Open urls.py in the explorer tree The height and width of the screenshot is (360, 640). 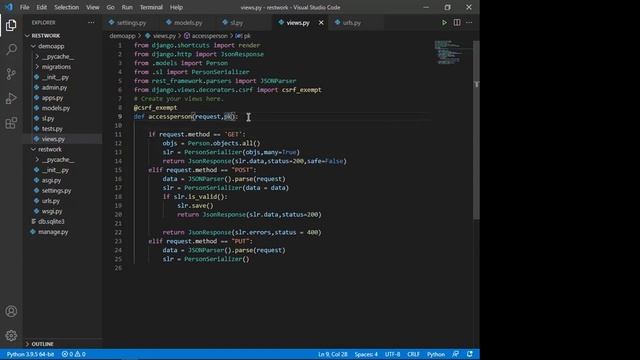[51, 201]
